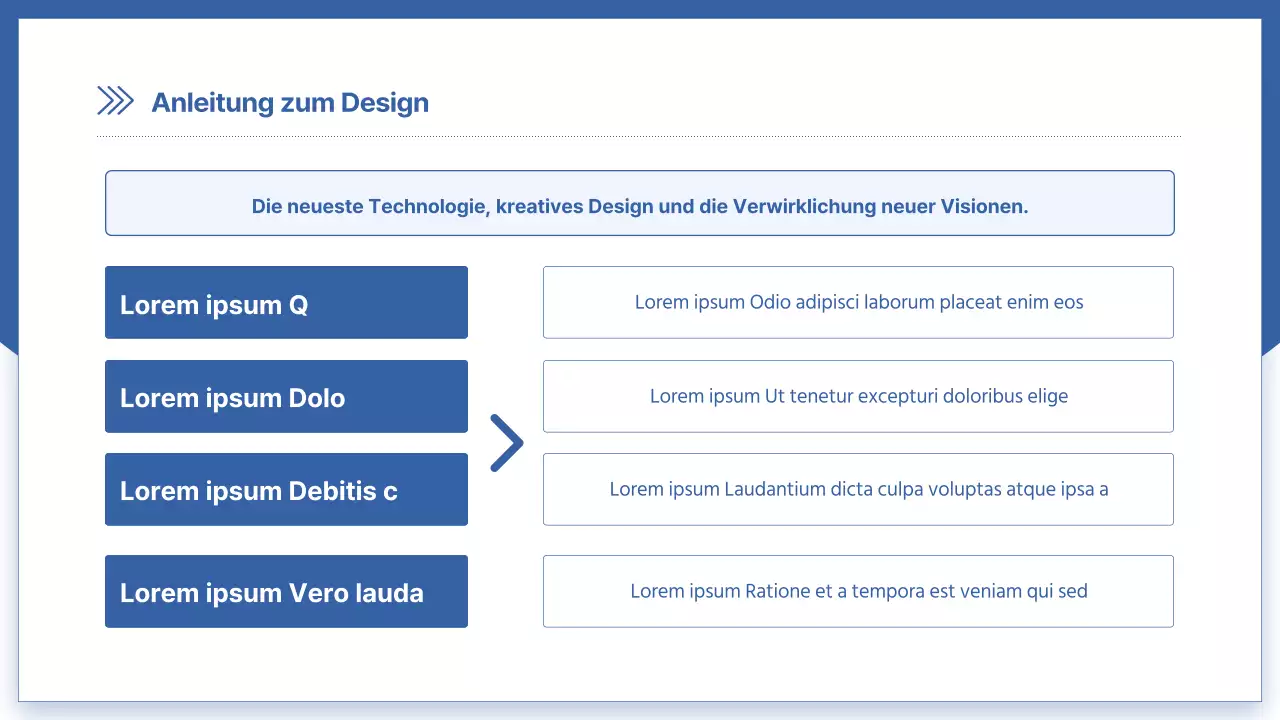Click the word "Visionen" in the banner
1280x720 pixels.
984,207
